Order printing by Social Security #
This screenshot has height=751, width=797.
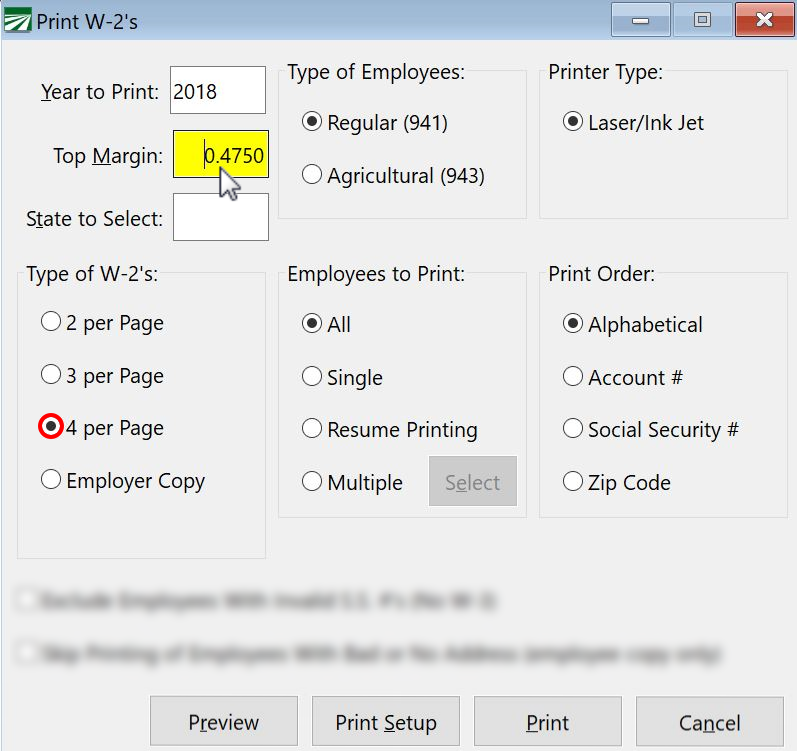(573, 429)
